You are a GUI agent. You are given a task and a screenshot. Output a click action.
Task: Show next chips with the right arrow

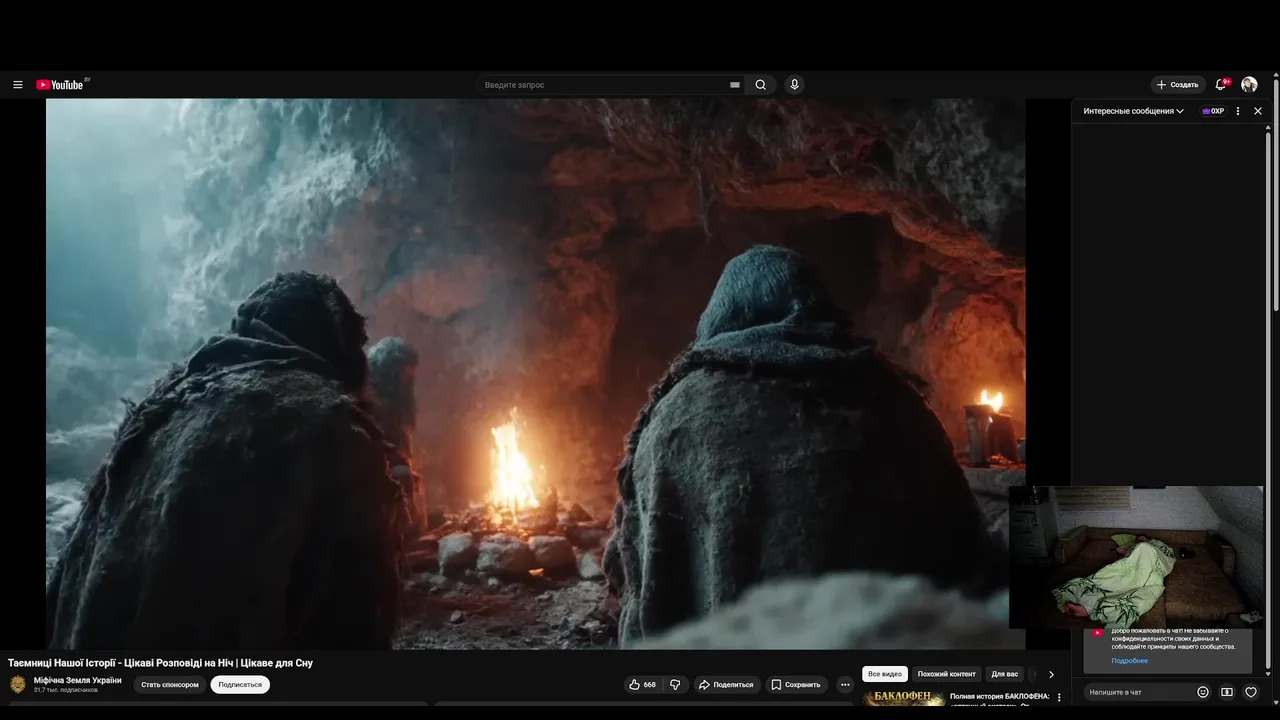tap(1051, 674)
